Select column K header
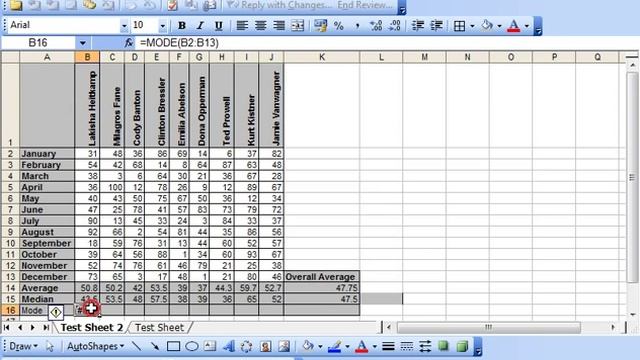 [322, 58]
